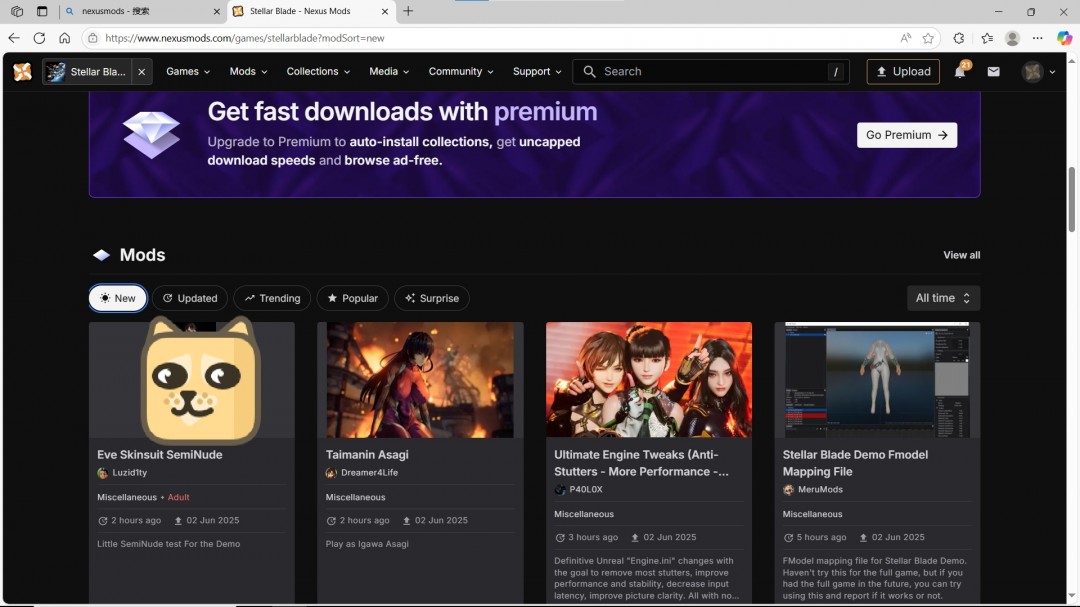This screenshot has width=1080, height=607.
Task: Select the Updated mod sort filter
Action: tap(190, 298)
